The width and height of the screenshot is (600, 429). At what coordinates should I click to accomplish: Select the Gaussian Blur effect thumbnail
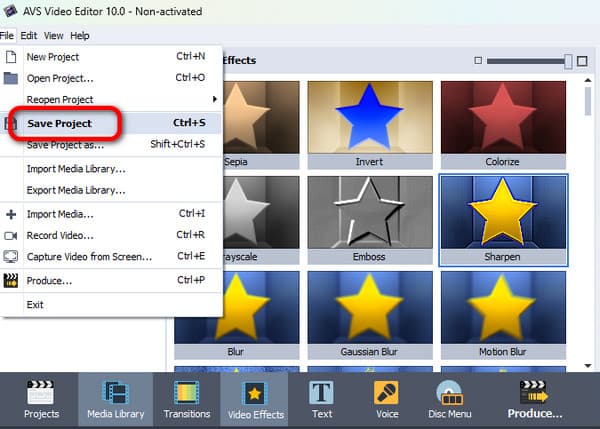pyautogui.click(x=370, y=315)
